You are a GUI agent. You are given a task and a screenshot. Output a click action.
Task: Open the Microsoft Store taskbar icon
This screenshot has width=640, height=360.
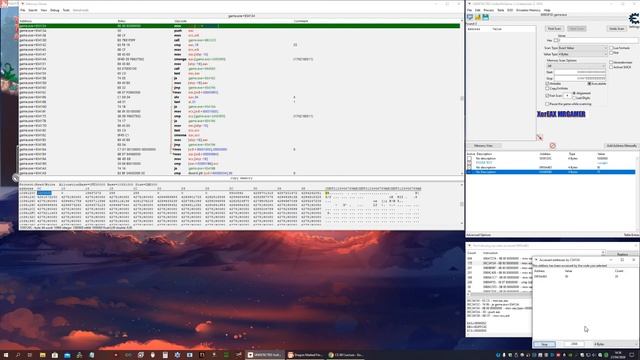pyautogui.click(x=55, y=355)
